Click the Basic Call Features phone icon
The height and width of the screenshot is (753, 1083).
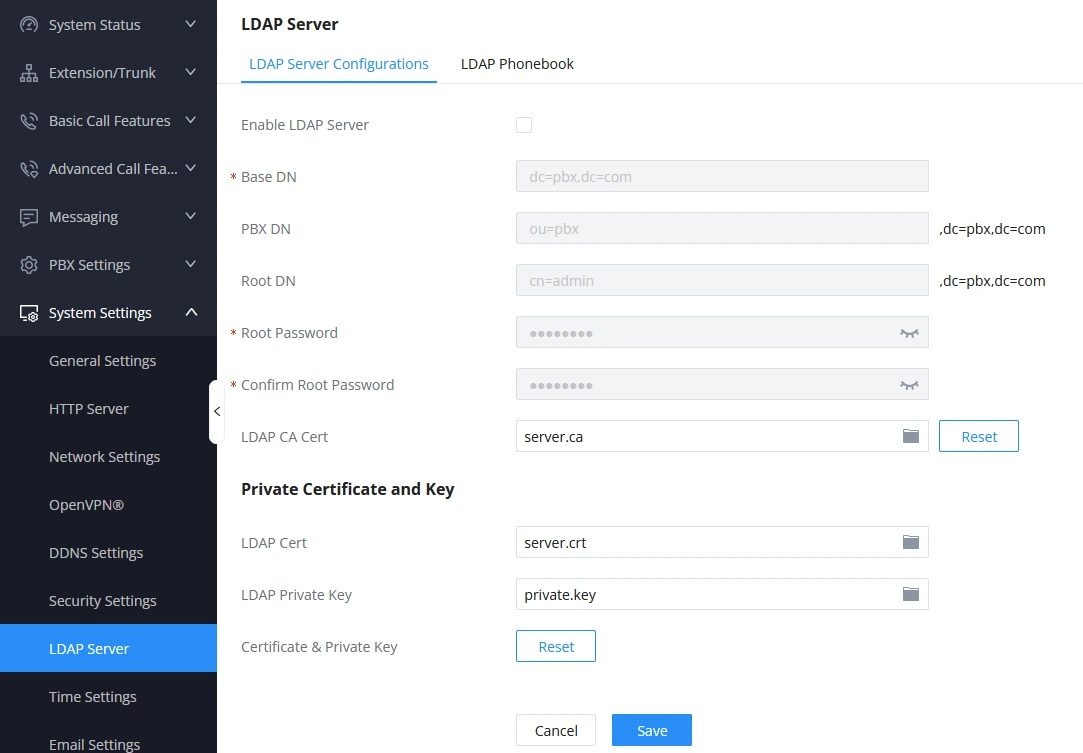(x=29, y=121)
